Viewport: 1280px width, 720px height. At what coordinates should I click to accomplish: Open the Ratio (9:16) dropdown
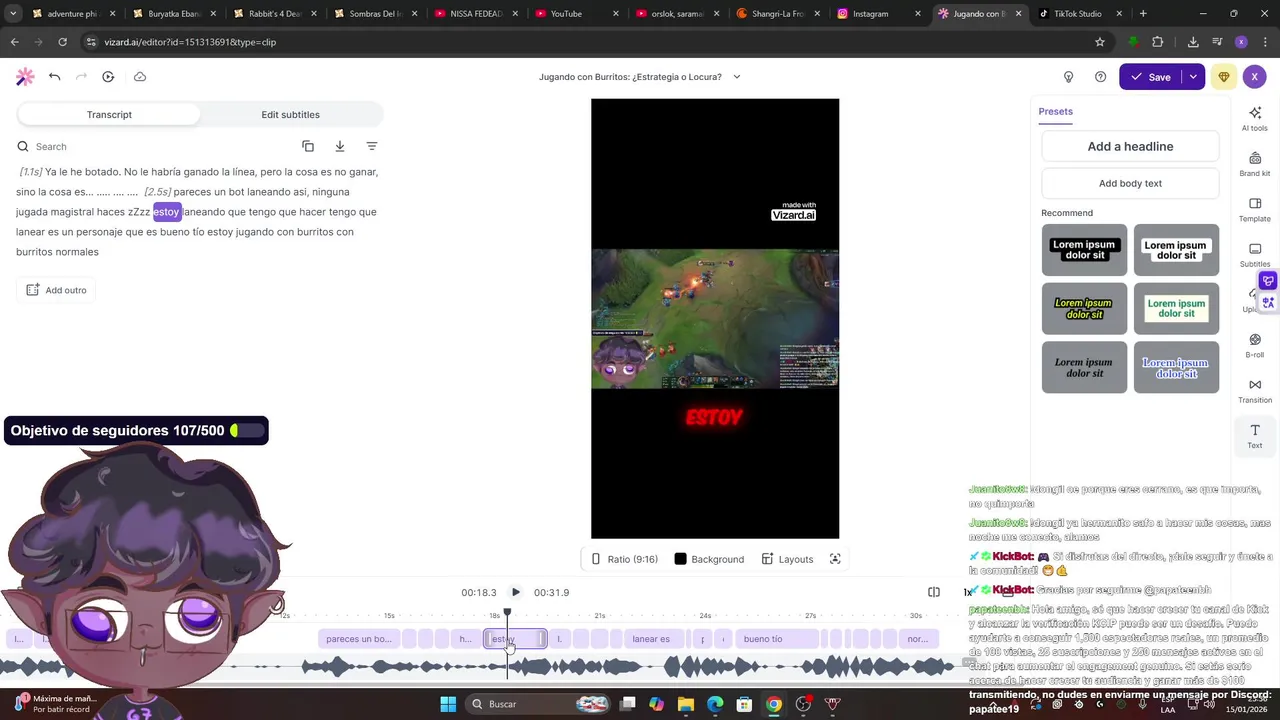[624, 559]
